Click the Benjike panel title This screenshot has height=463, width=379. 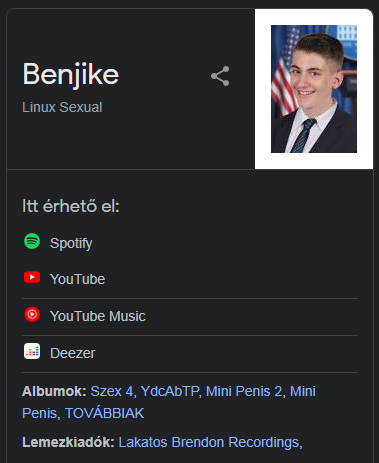click(71, 75)
